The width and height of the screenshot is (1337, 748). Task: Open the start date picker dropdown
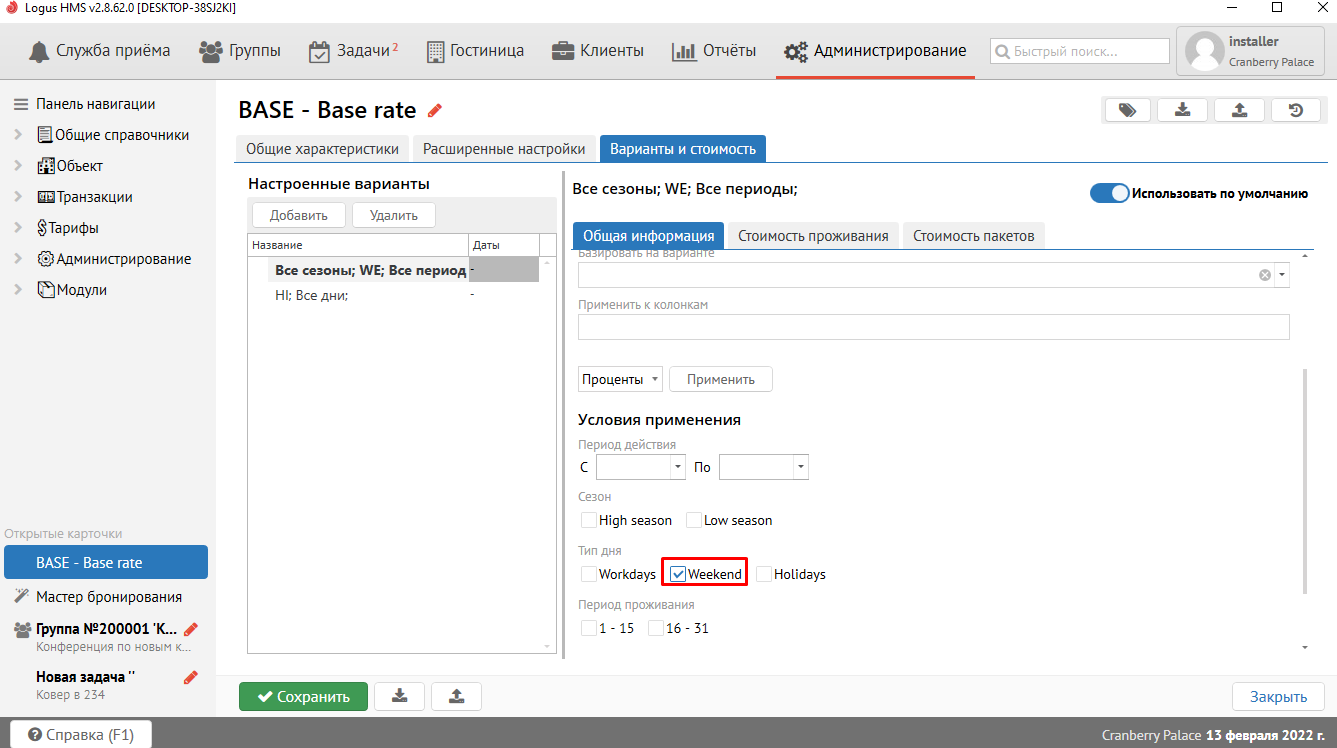(678, 467)
